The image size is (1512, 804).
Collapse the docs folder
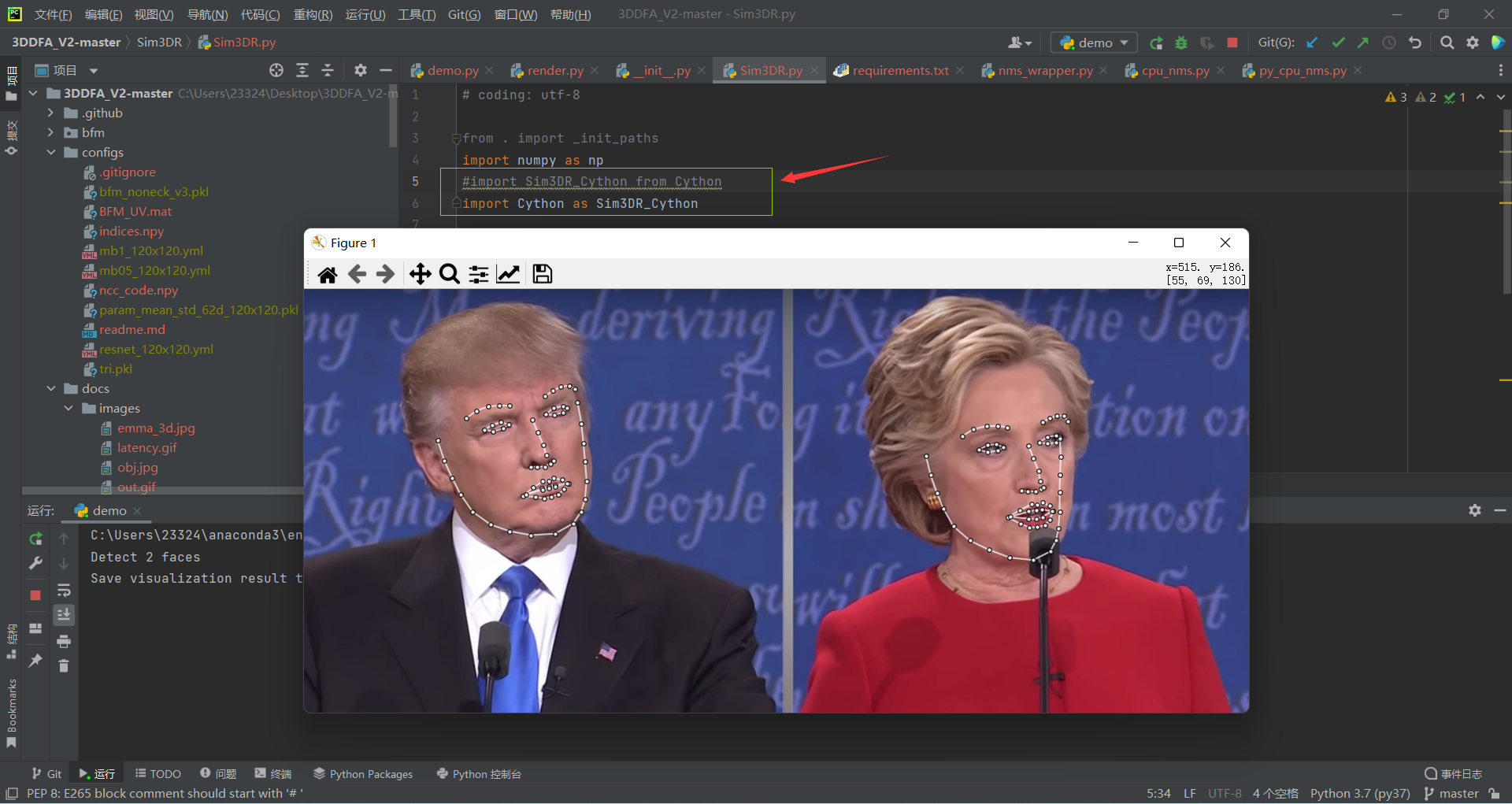click(50, 388)
